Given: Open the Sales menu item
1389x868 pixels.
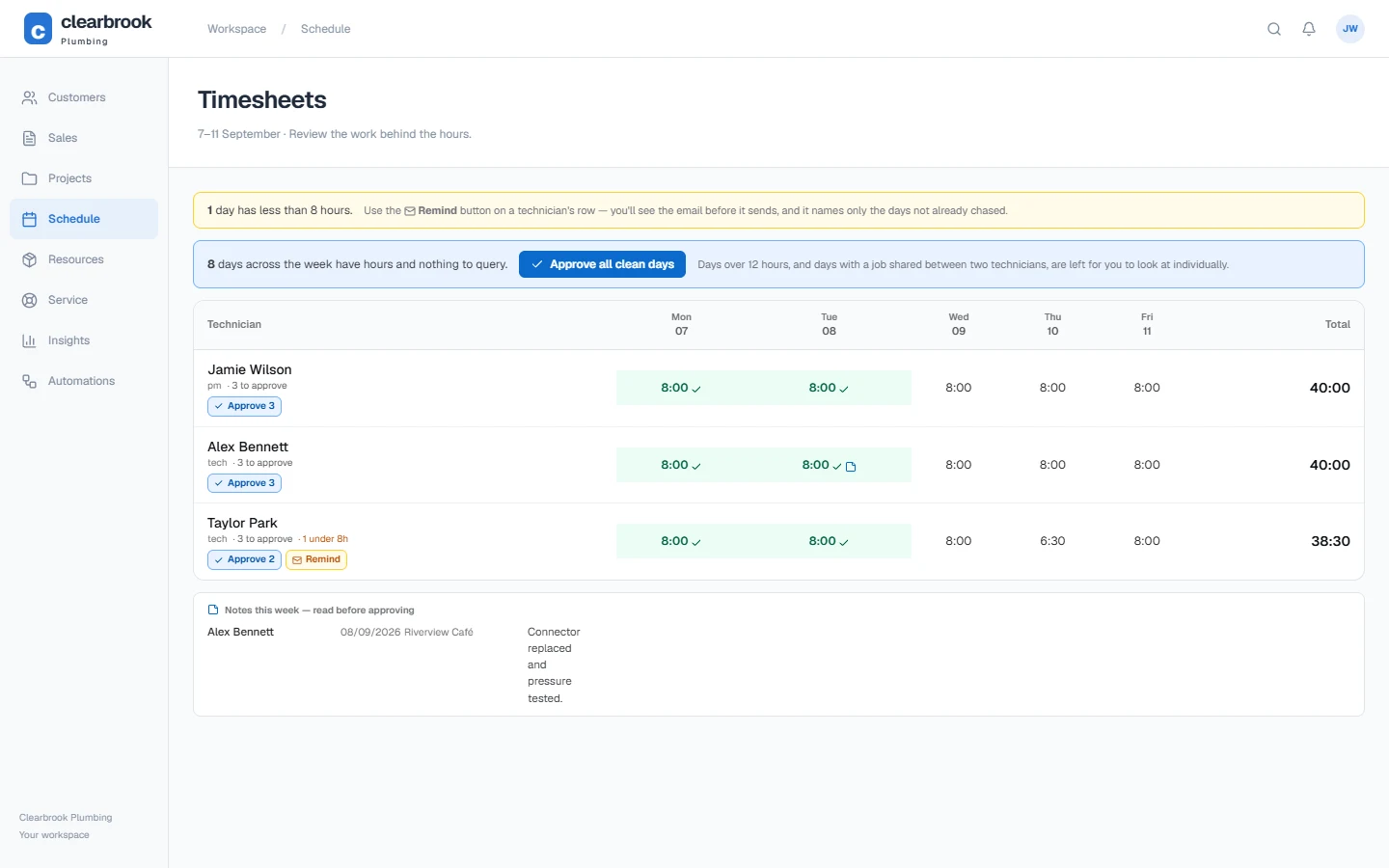Looking at the screenshot, I should 84,138.
